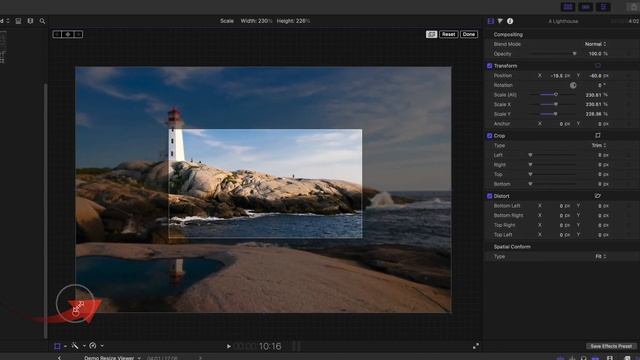Click Distort Top Left Y value

(603, 235)
